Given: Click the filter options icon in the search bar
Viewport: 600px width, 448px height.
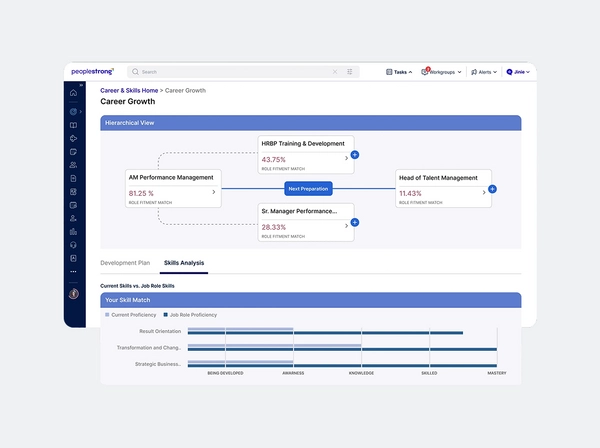Looking at the screenshot, I should [x=350, y=72].
